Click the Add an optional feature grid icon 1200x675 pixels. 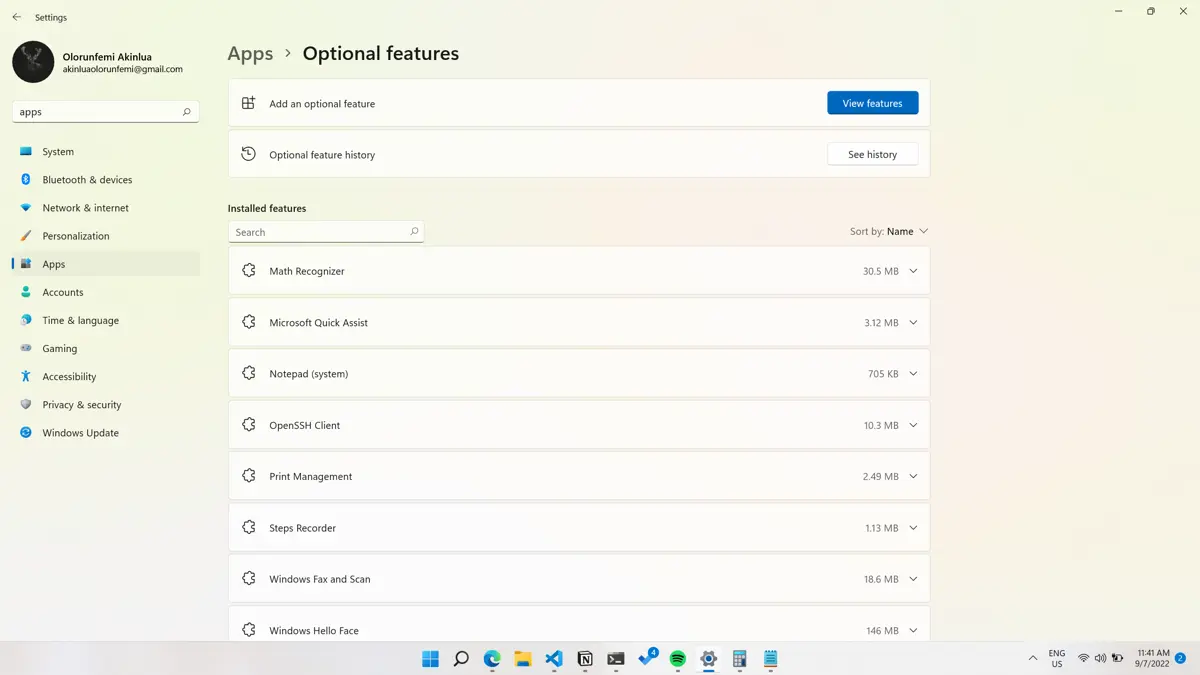[249, 103]
